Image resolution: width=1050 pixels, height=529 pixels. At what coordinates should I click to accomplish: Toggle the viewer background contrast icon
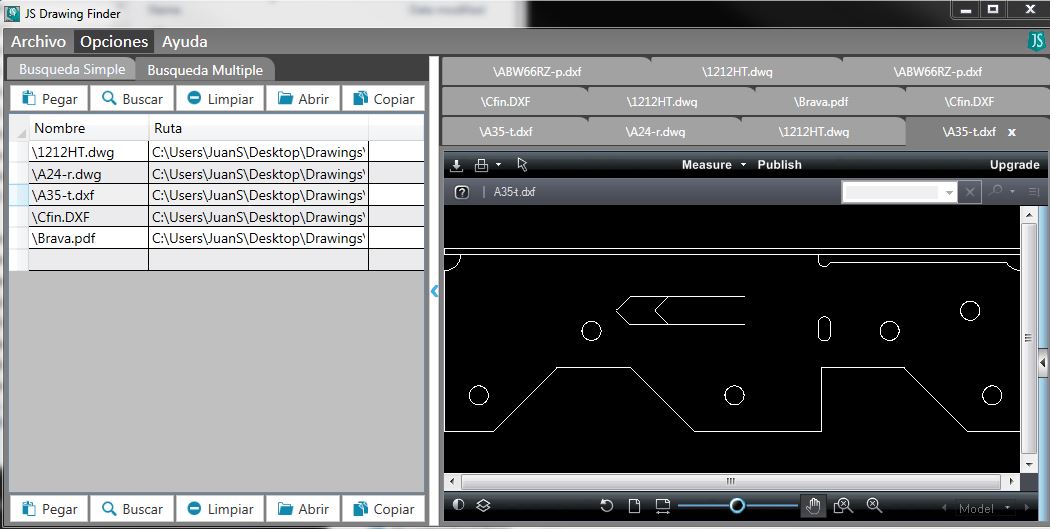[x=458, y=506]
